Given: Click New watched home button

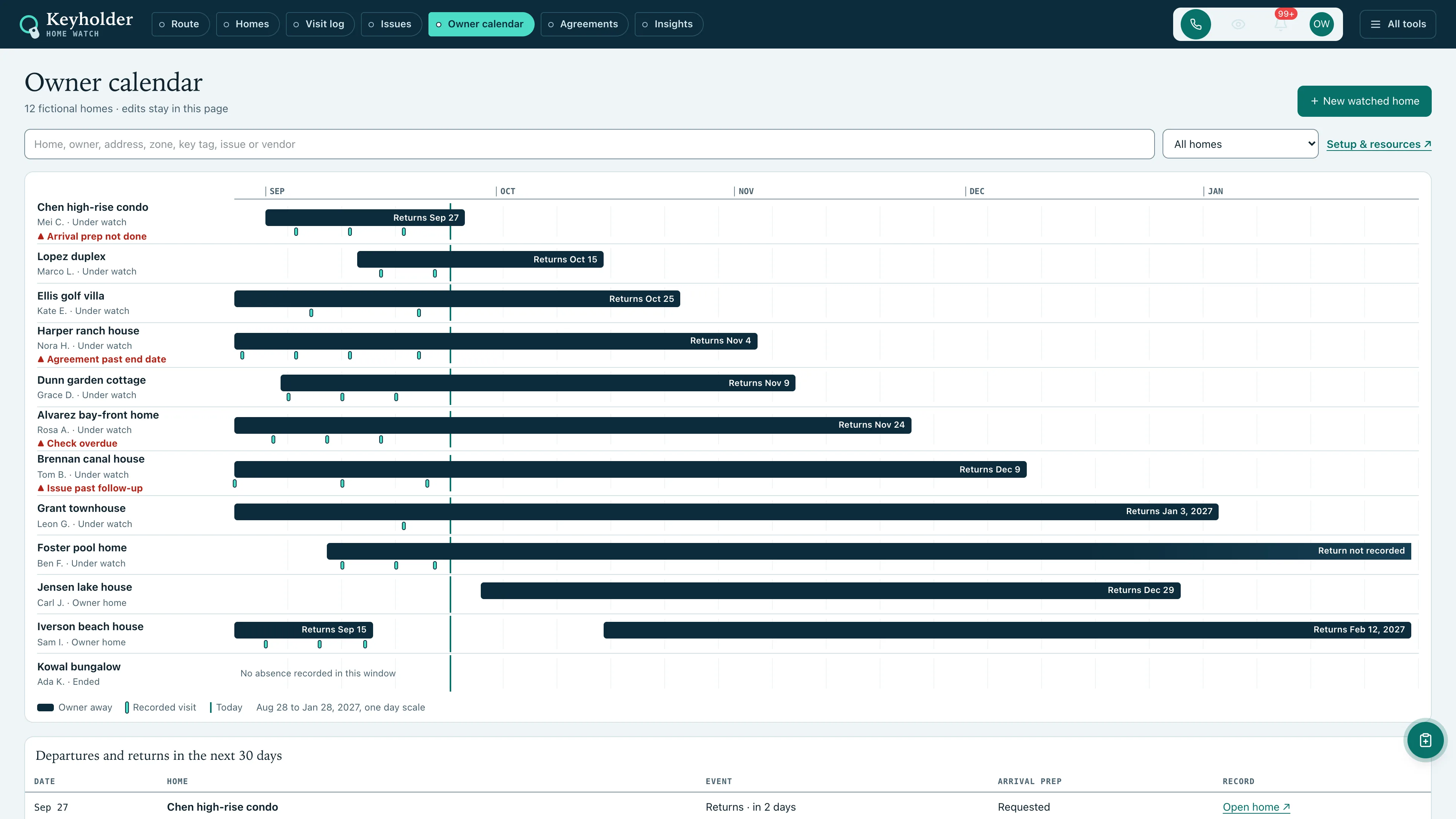Looking at the screenshot, I should tap(1364, 101).
